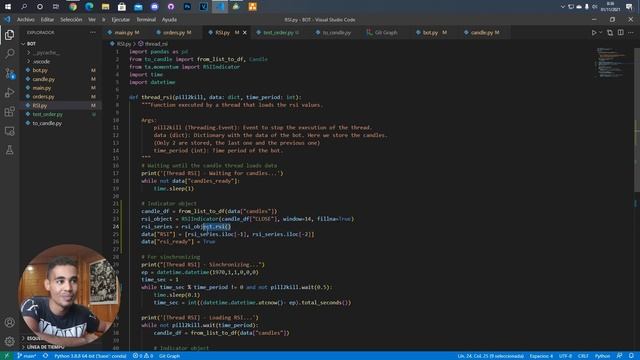Viewport: 640px width, 360px height.
Task: Change the CRLF line ending in status bar
Action: pyautogui.click(x=583, y=356)
